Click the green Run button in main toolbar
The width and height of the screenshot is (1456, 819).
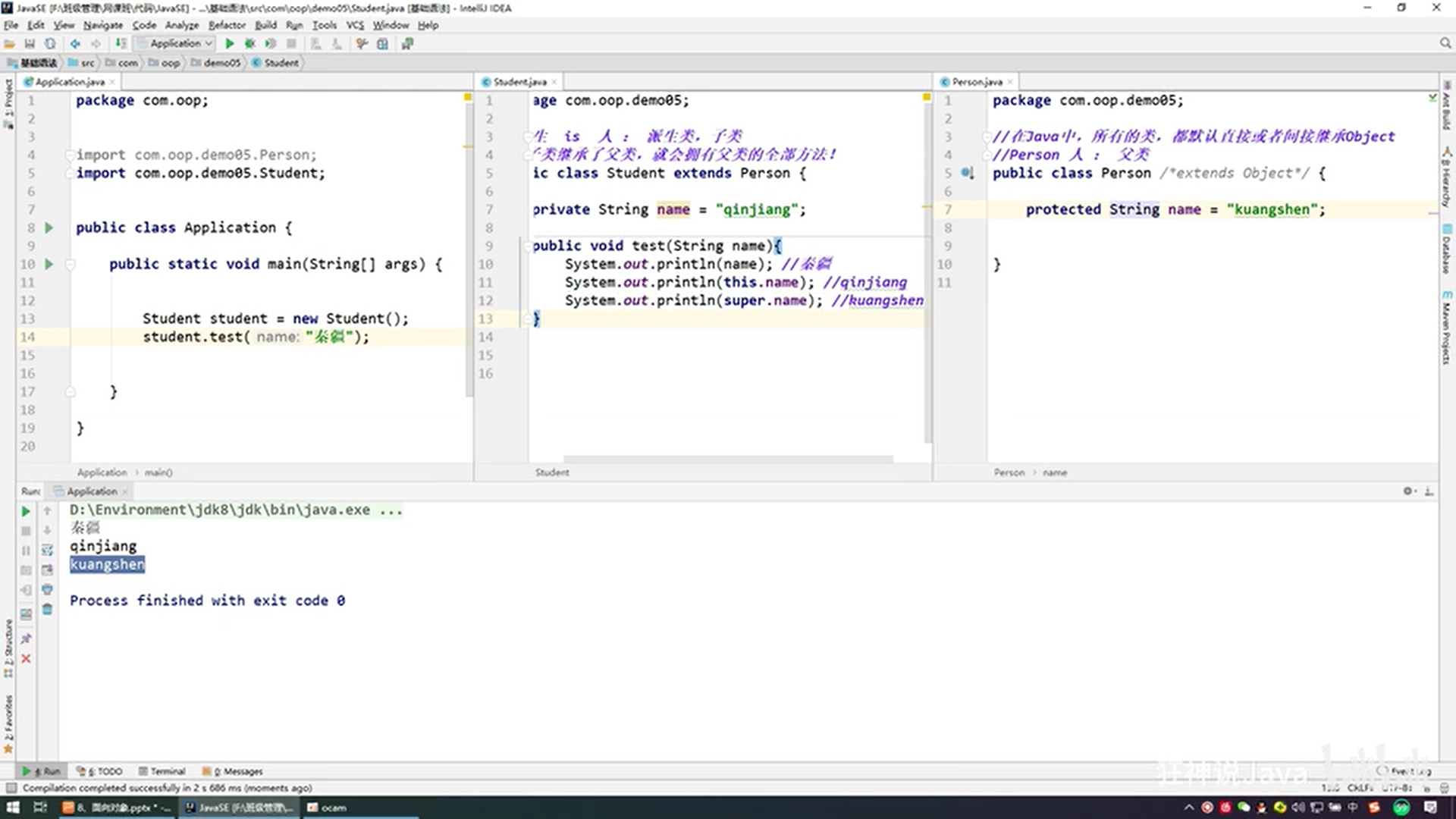pos(230,44)
